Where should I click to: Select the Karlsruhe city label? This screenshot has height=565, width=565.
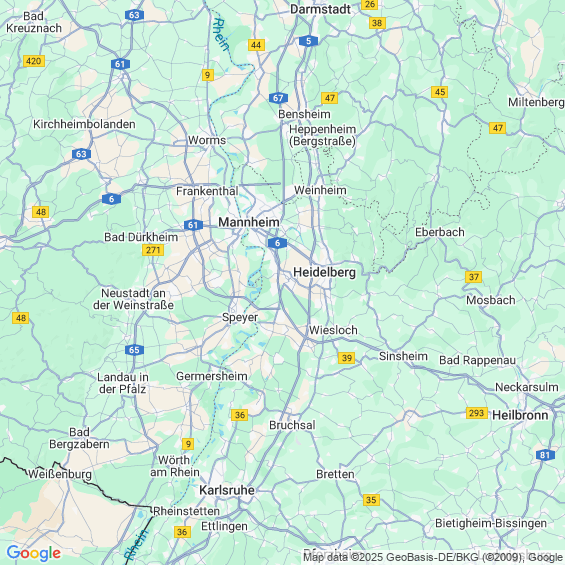227,490
